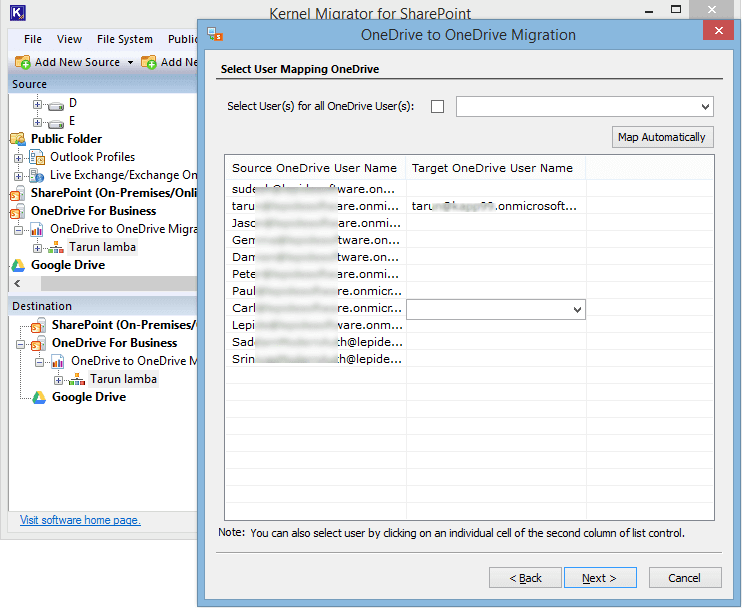Click the Source Google Drive icon

[18, 265]
